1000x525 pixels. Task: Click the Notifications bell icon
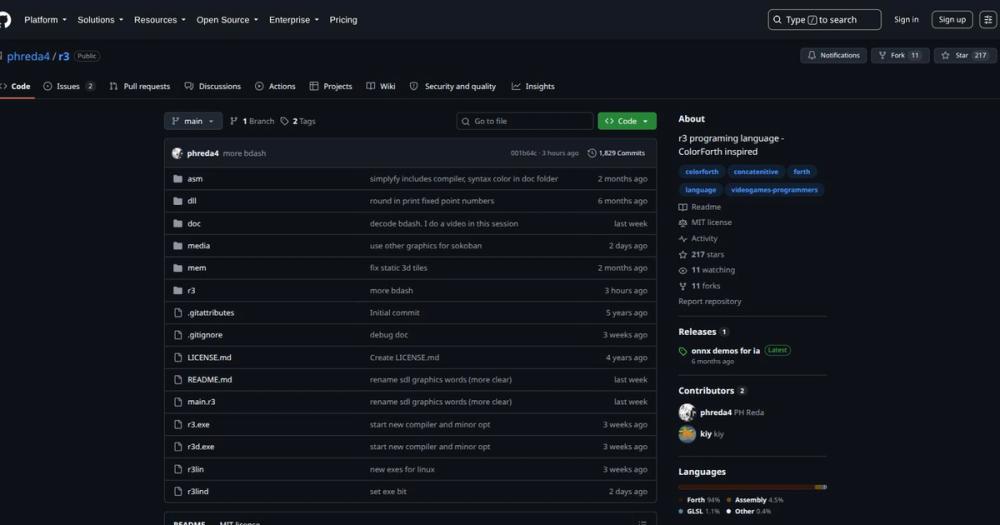click(x=811, y=55)
